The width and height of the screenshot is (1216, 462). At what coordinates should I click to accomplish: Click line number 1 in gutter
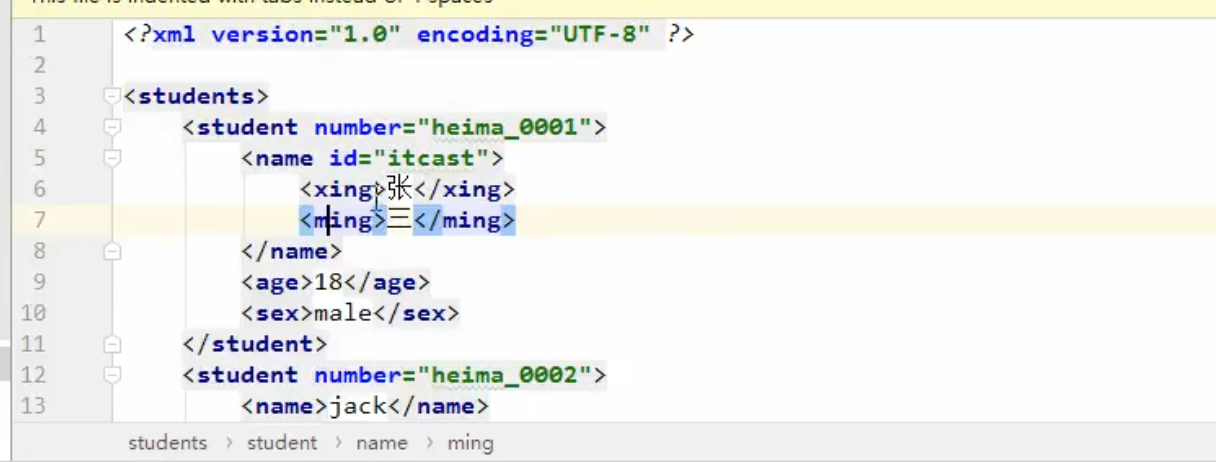pyautogui.click(x=39, y=35)
